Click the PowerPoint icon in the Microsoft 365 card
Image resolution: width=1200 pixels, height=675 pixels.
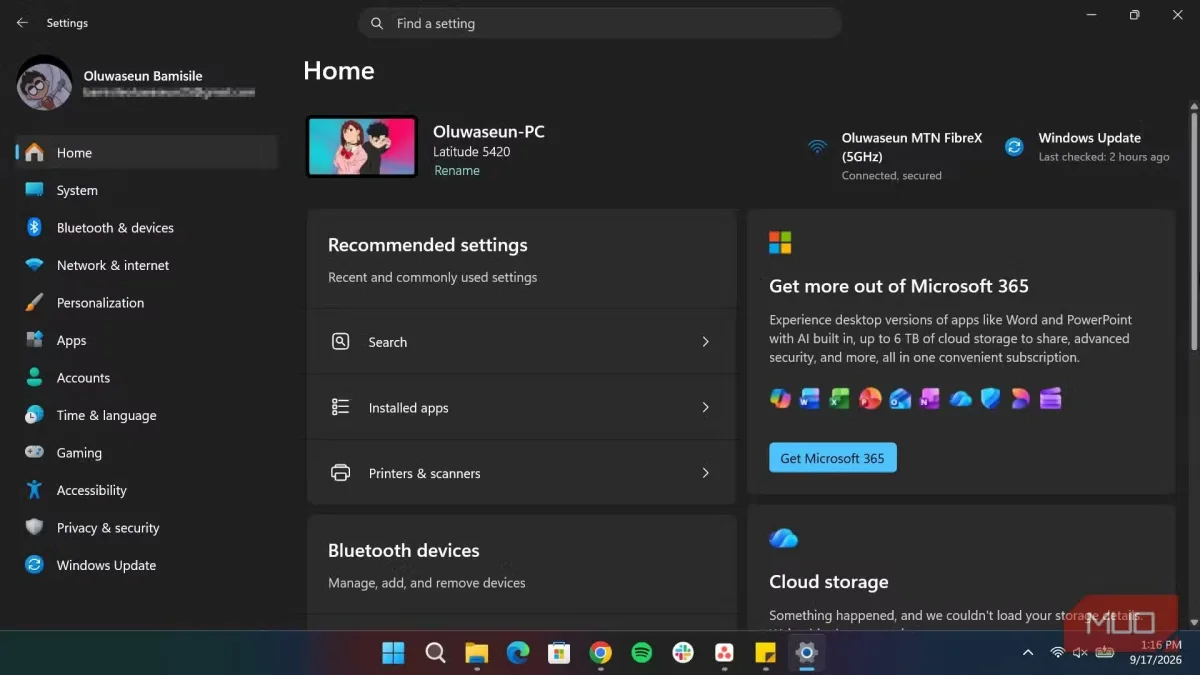(870, 399)
